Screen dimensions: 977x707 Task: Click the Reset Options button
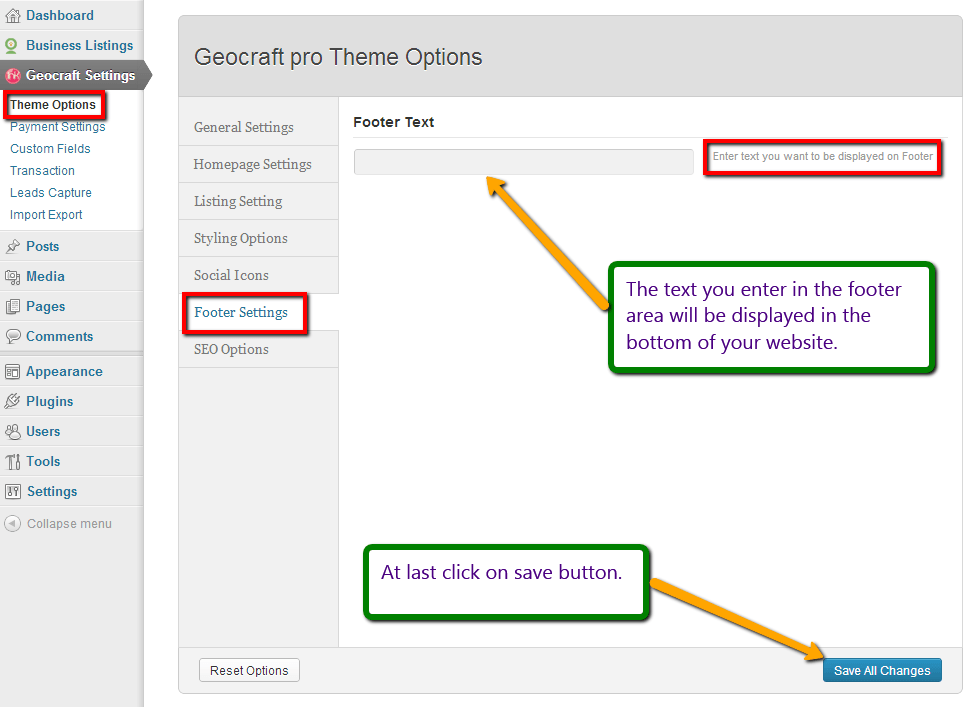249,670
